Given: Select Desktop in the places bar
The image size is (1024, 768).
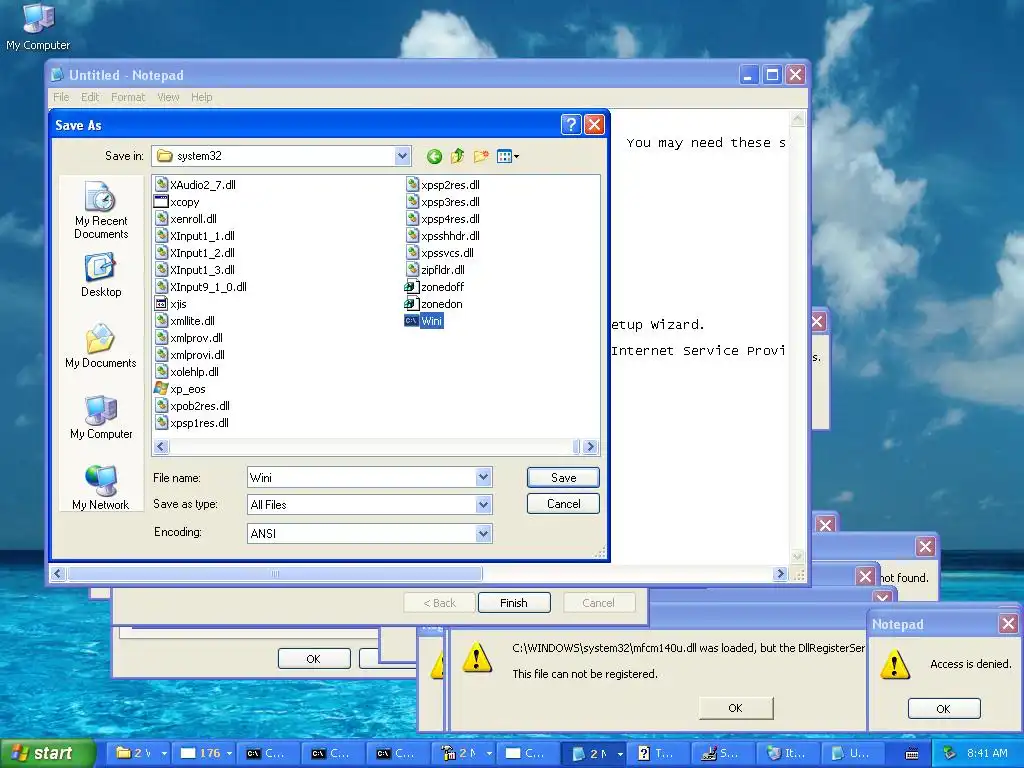Looking at the screenshot, I should pyautogui.click(x=101, y=276).
